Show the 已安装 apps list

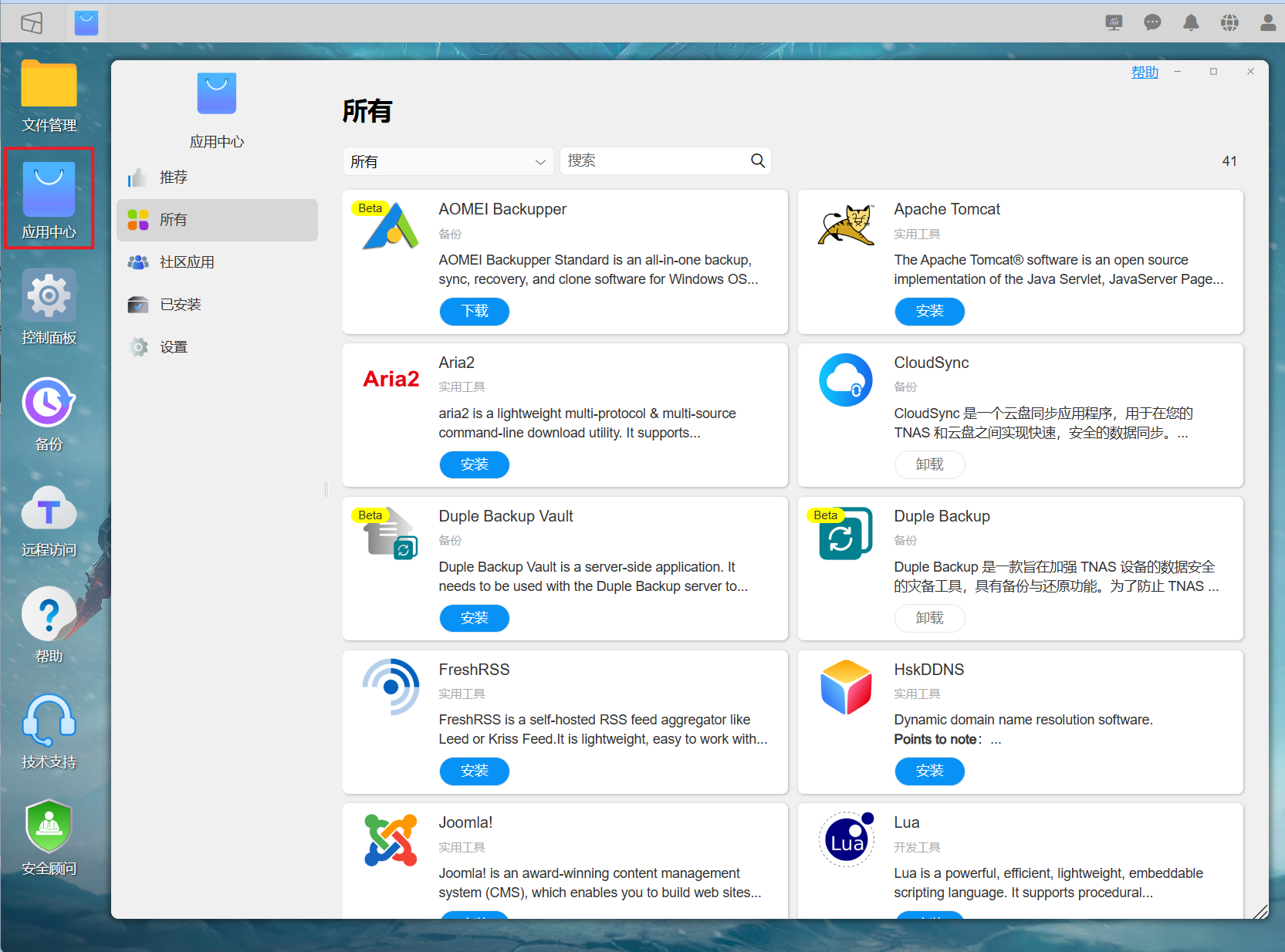217,305
